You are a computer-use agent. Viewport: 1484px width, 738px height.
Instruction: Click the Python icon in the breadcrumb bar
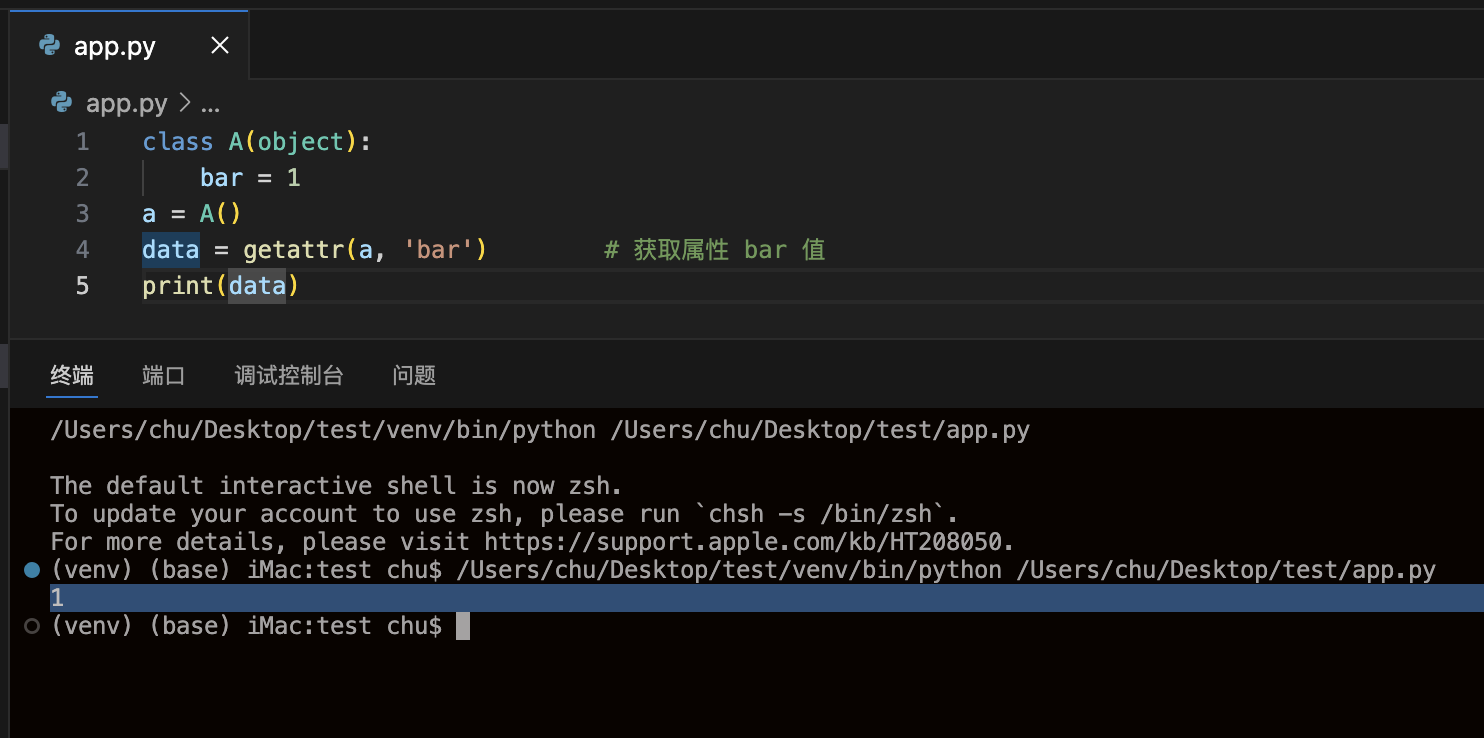coord(60,103)
